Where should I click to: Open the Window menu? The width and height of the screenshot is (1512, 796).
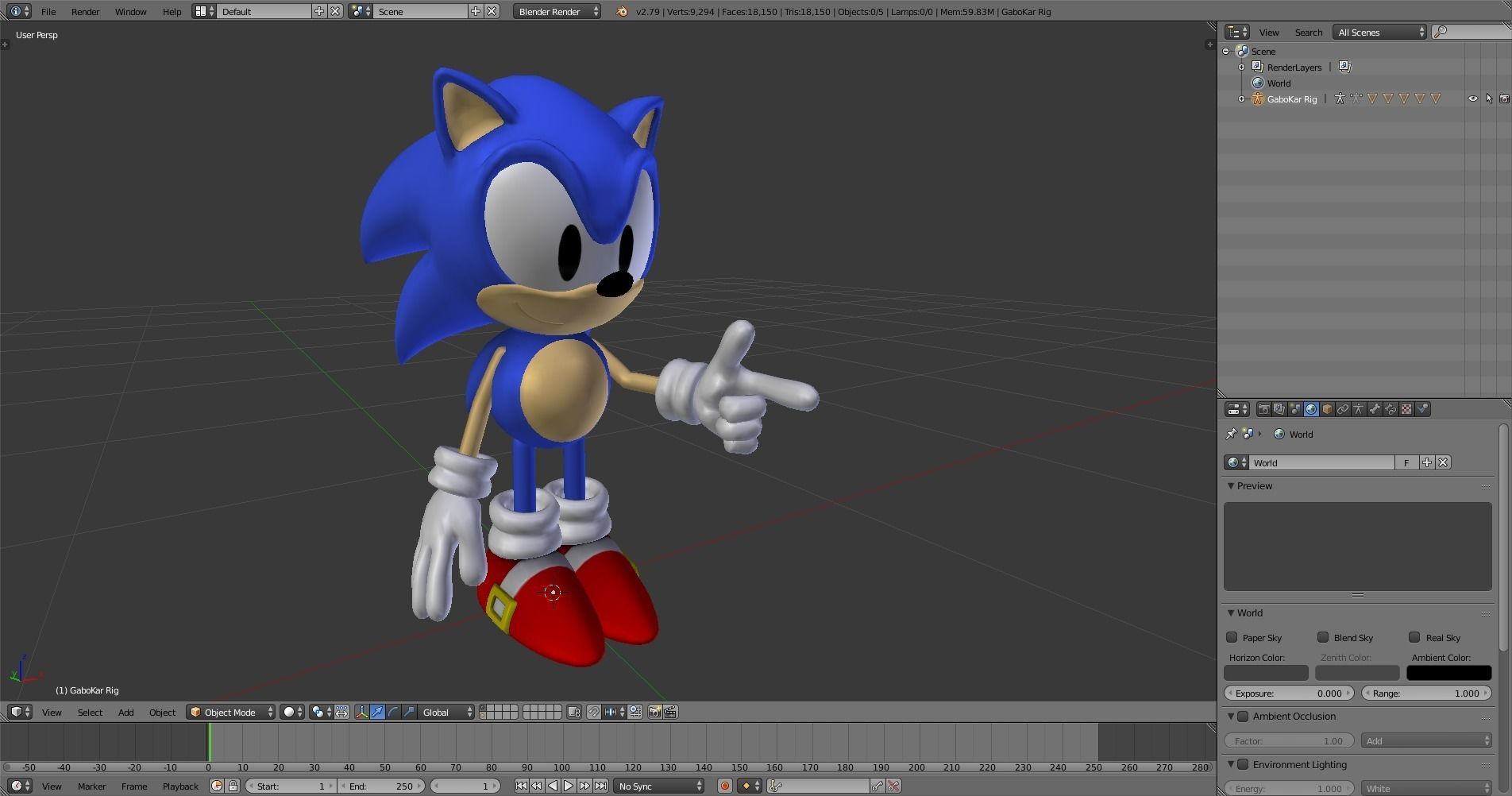[x=130, y=11]
